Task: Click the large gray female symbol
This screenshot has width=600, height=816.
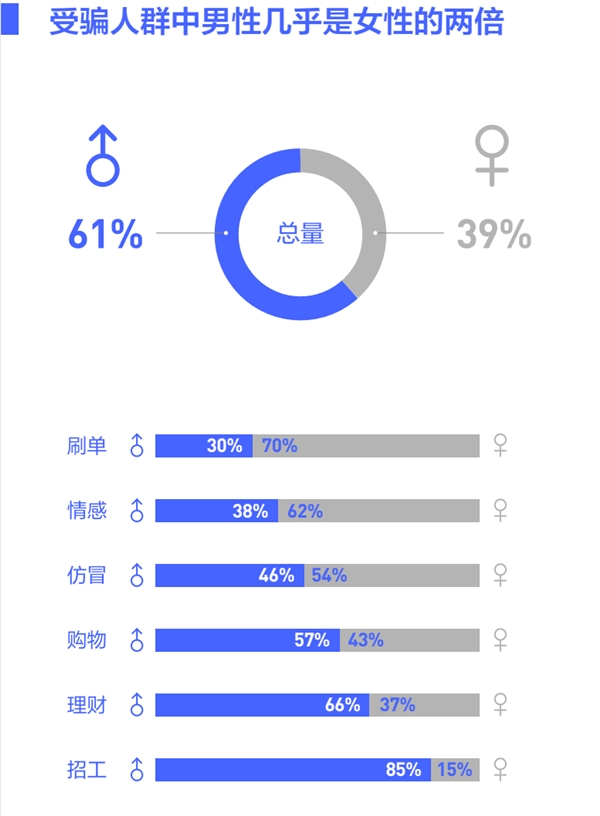Action: pyautogui.click(x=491, y=157)
